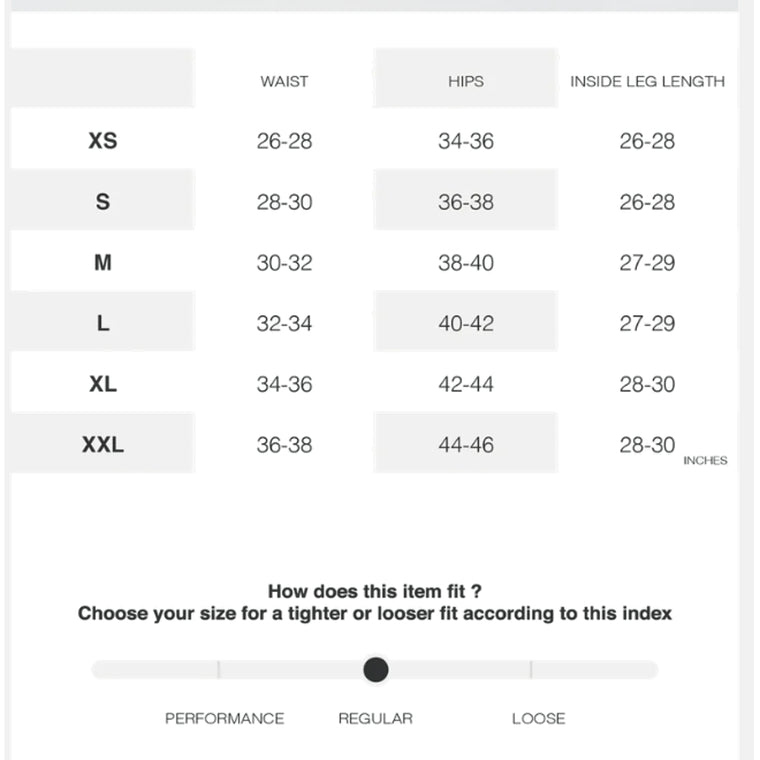Pick the XXL size row label
Image resolution: width=760 pixels, height=760 pixels.
103,445
